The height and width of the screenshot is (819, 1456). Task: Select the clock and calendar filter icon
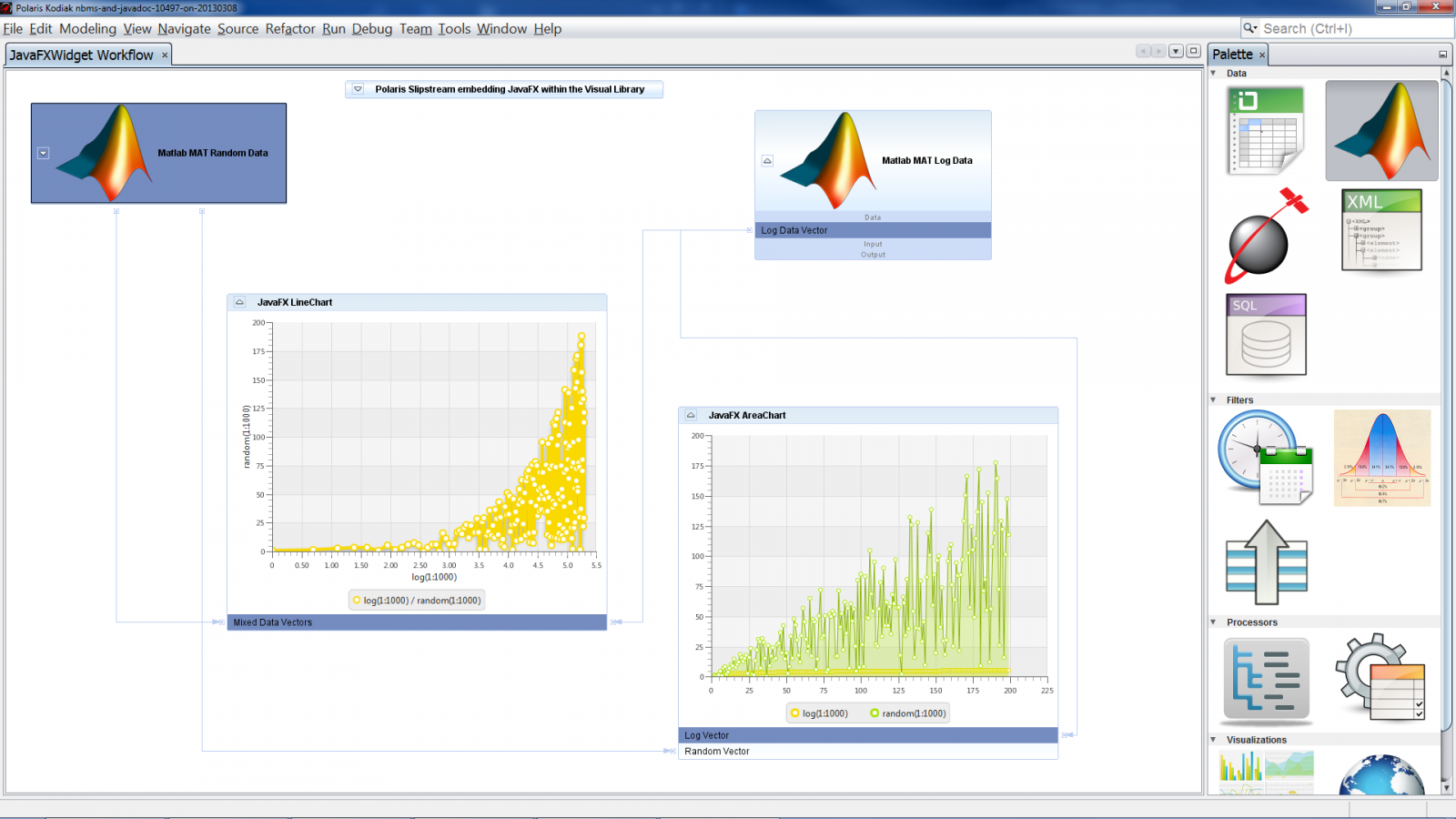[1266, 458]
